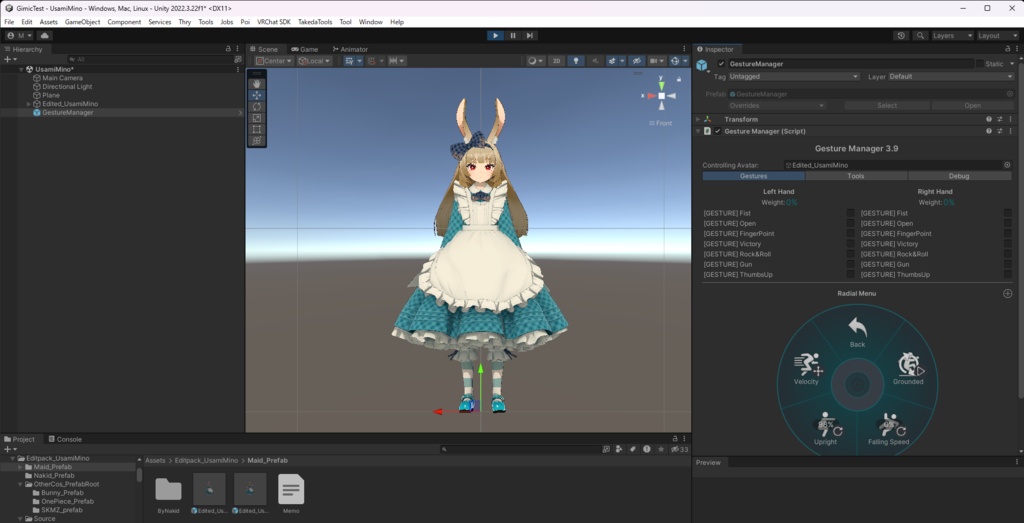Click the object picker for Controlling Avatar
Viewport: 1024px width, 523px height.
1007,165
